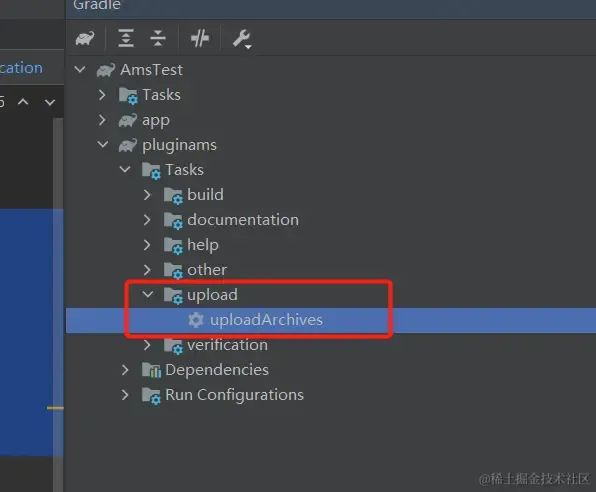Click the Expand All toolbar icon
Image resolution: width=596 pixels, height=492 pixels.
(126, 38)
